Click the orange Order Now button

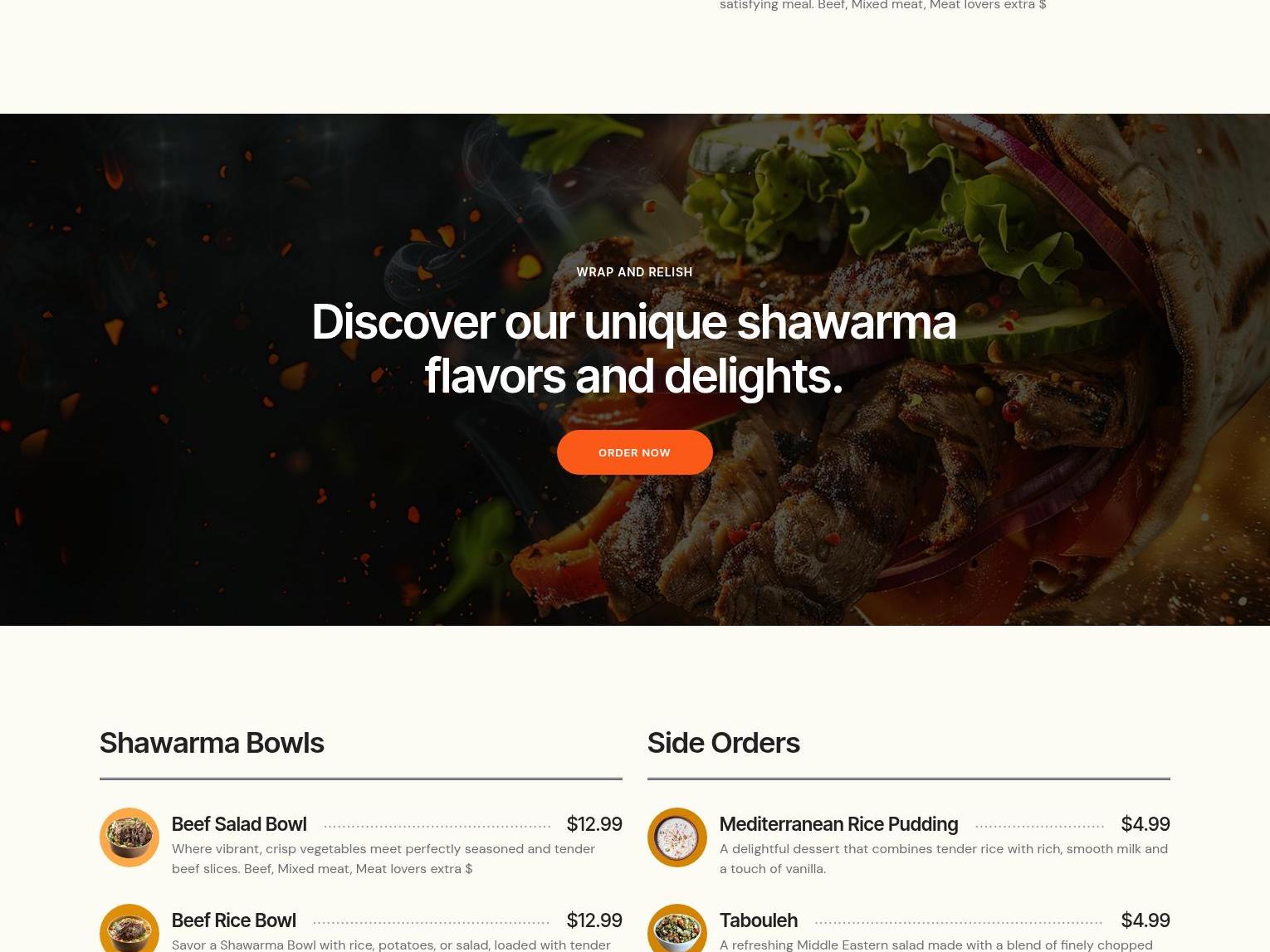tap(635, 452)
